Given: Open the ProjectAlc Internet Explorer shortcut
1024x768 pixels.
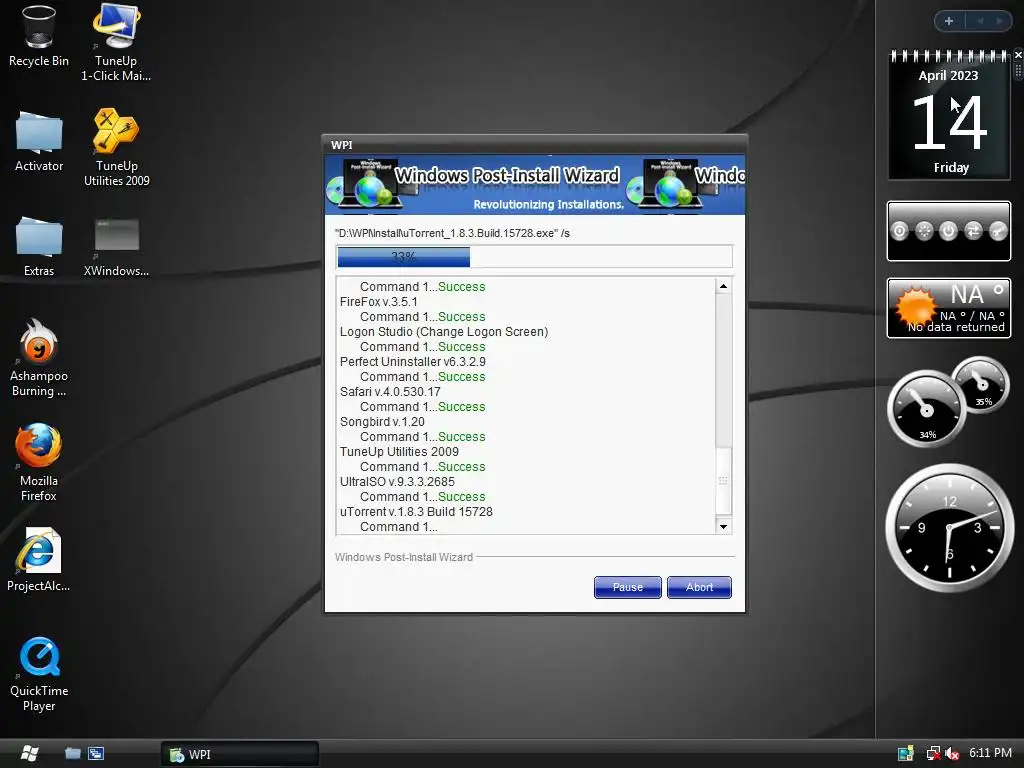Looking at the screenshot, I should pos(39,560).
